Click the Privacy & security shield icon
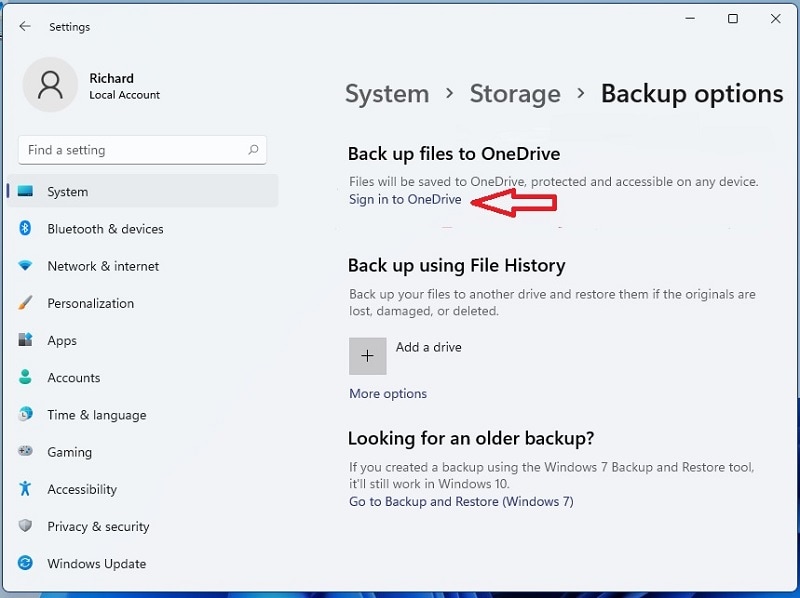 [26, 526]
